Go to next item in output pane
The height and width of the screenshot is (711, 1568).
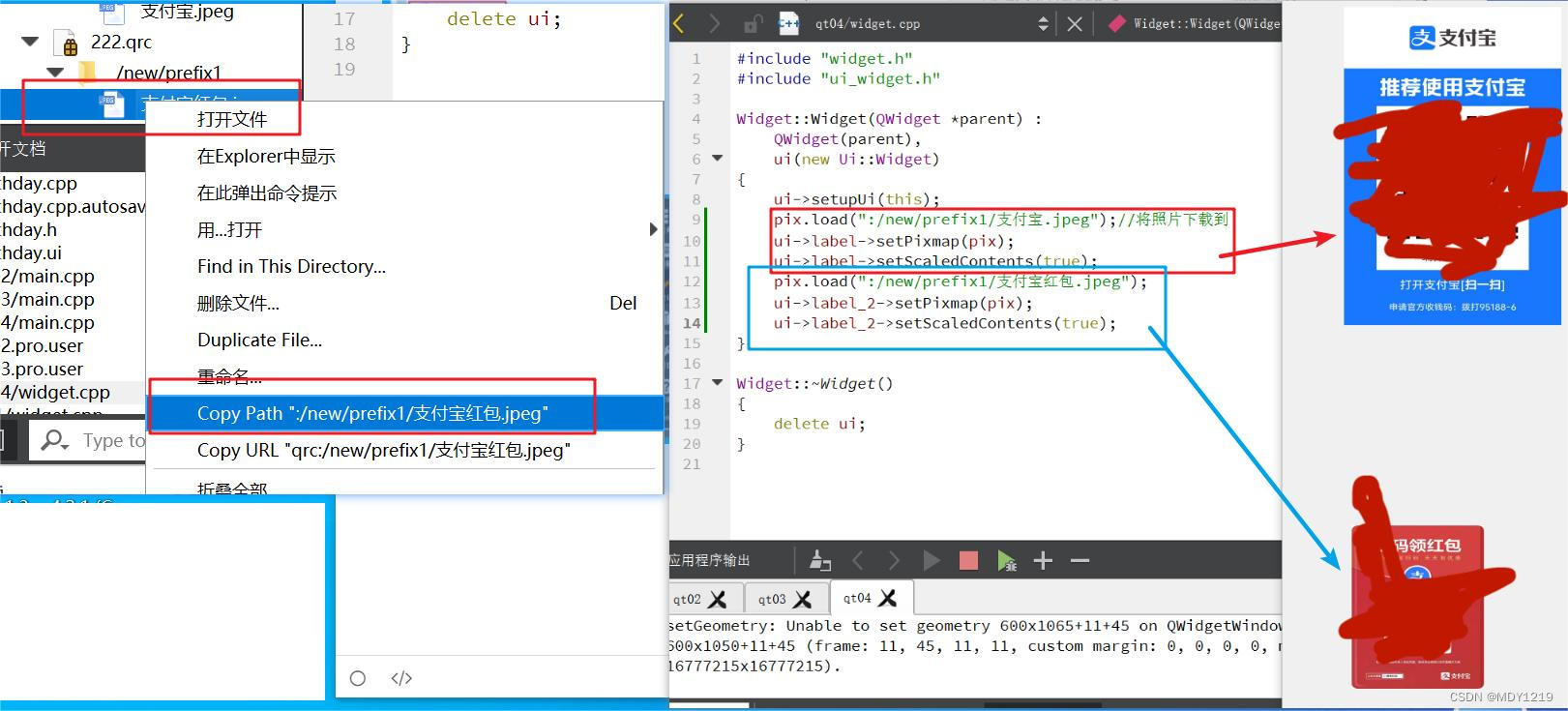tap(894, 560)
